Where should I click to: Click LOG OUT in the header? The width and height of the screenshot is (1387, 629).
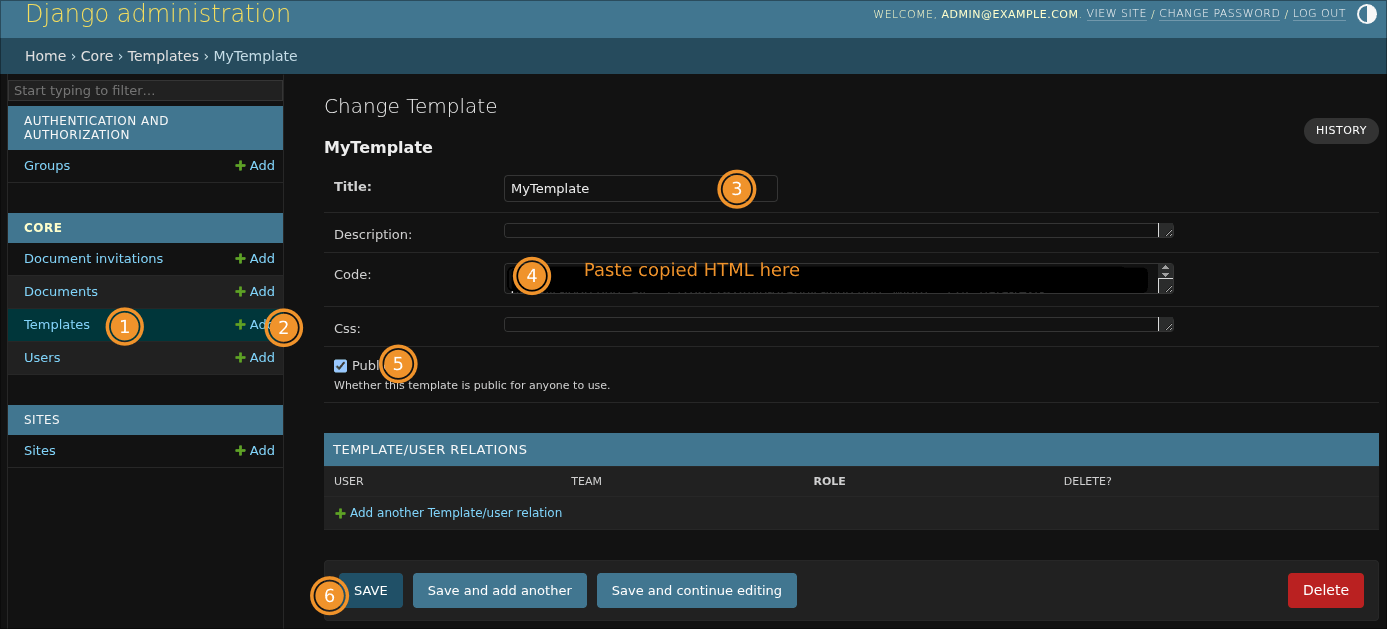click(x=1319, y=14)
